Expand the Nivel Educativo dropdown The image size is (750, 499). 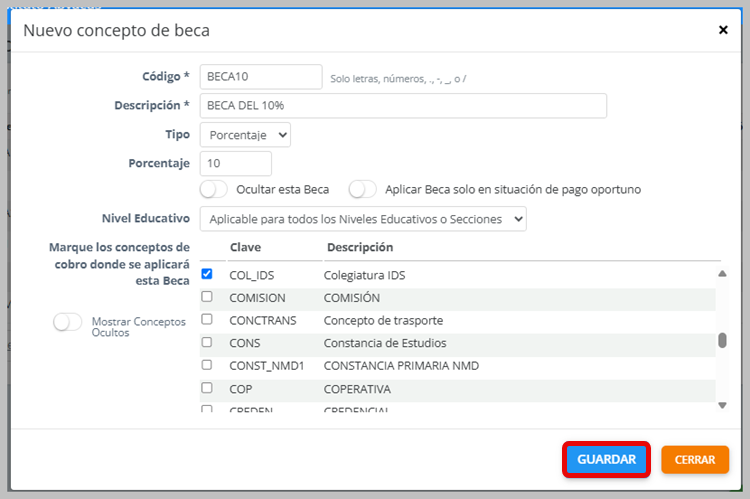(363, 218)
